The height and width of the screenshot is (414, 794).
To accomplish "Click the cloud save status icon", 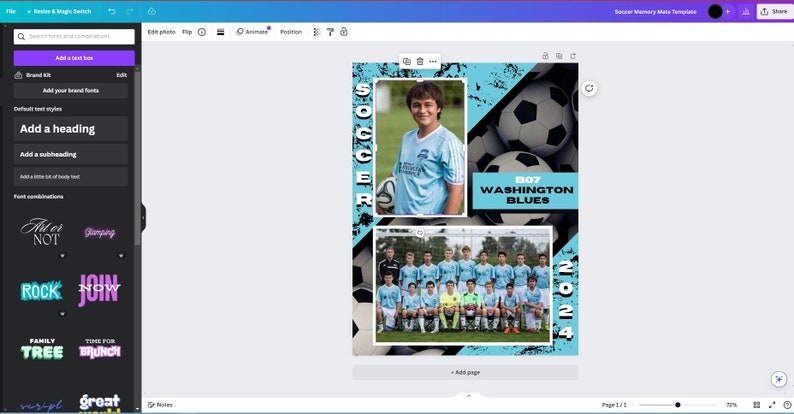I will pos(151,11).
